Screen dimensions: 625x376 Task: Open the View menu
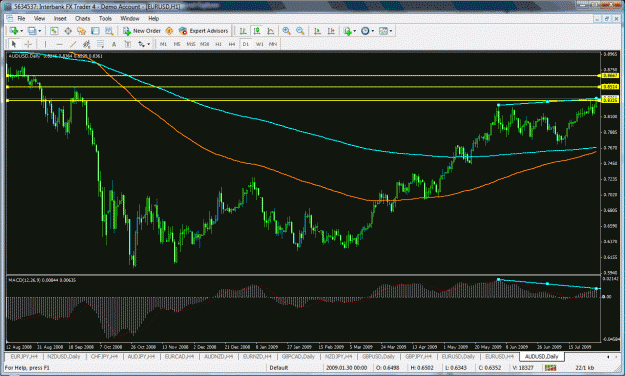pos(39,18)
